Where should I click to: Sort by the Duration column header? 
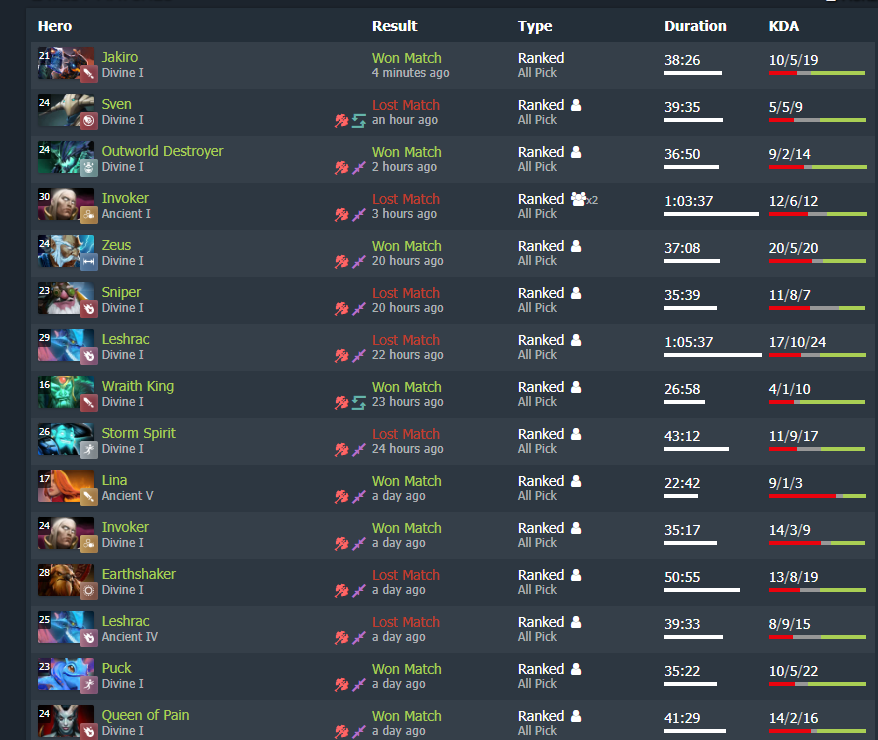pos(695,26)
